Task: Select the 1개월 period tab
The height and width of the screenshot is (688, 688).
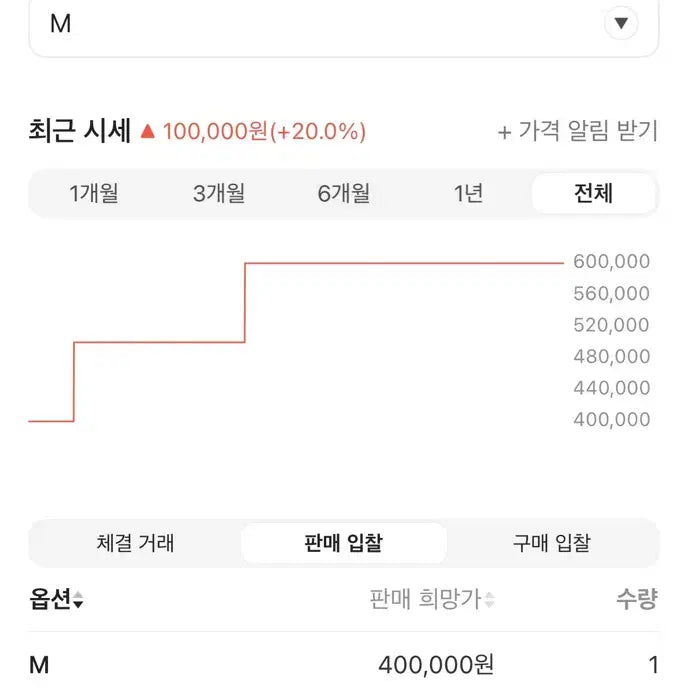Action: [x=94, y=193]
